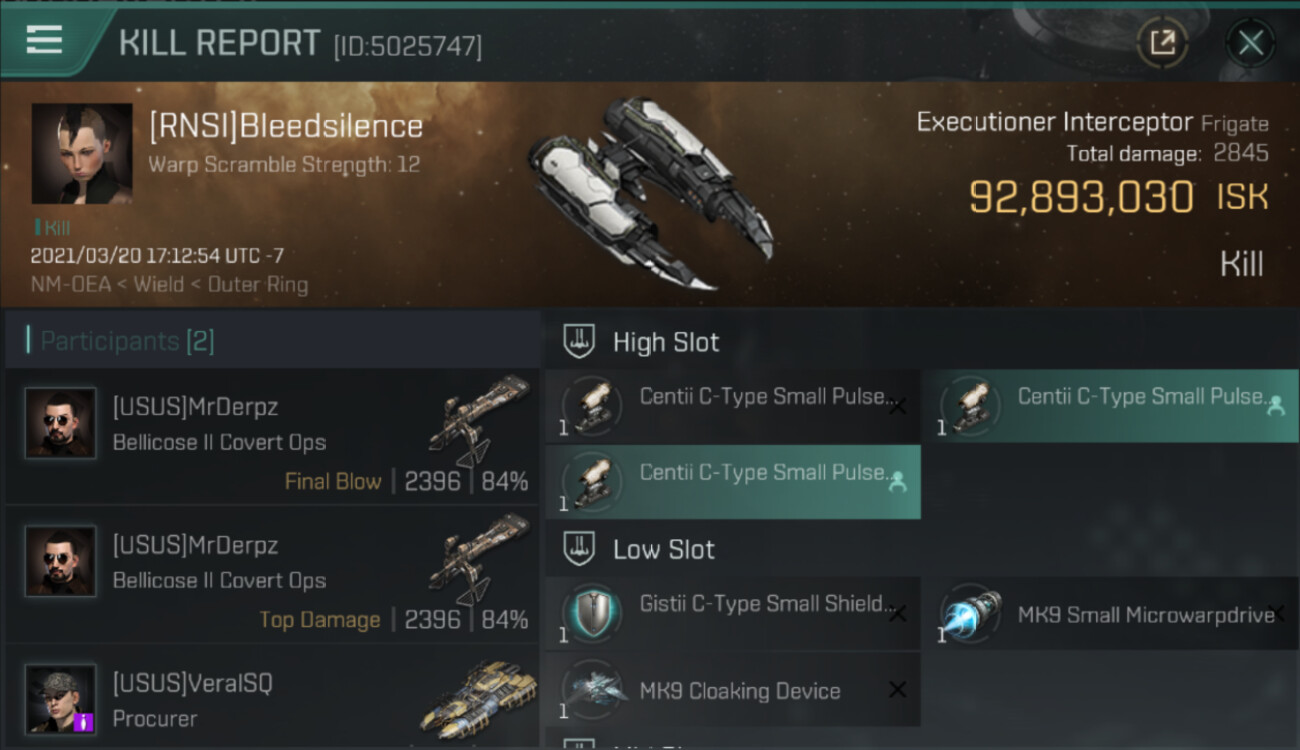The width and height of the screenshot is (1300, 750).
Task: Click the X mark on Gistii Shield module
Action: [897, 613]
